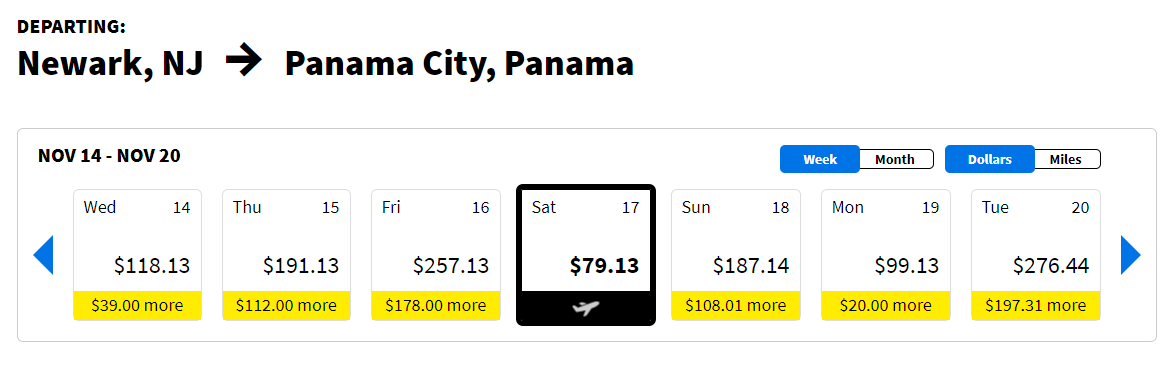Choose the Mon 19 $99.13 fare
The width and height of the screenshot is (1174, 372).
[x=886, y=254]
